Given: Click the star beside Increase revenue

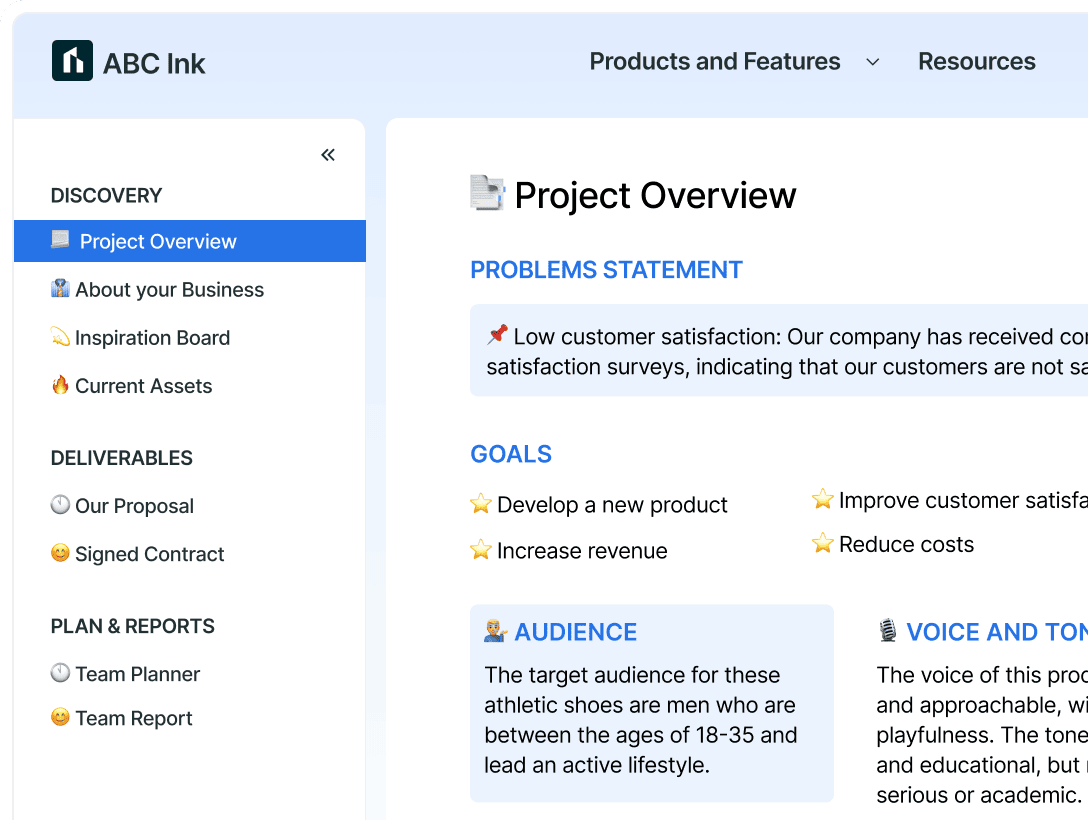Looking at the screenshot, I should pyautogui.click(x=480, y=549).
